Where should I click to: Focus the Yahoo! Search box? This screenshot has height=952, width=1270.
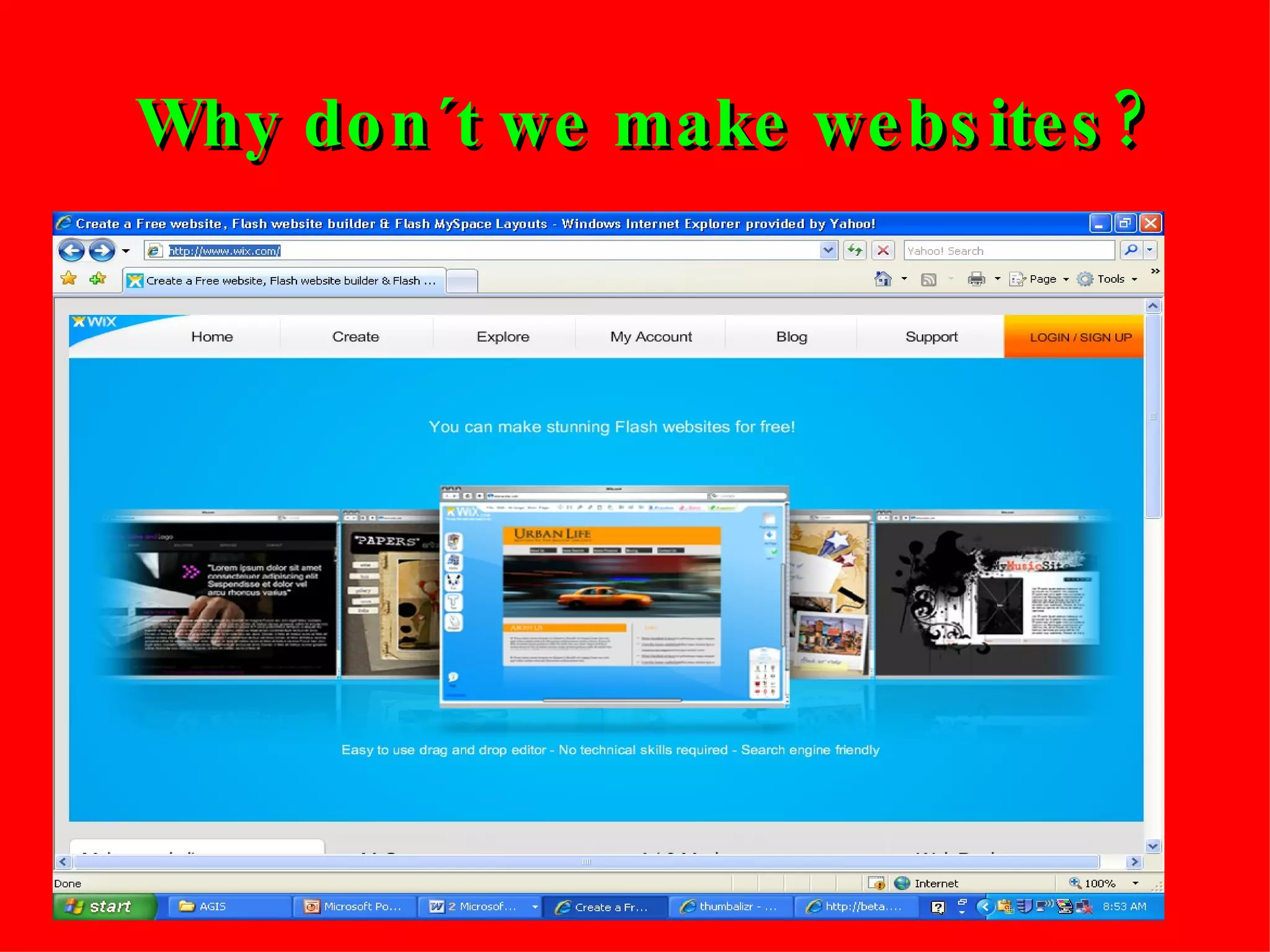(1009, 250)
